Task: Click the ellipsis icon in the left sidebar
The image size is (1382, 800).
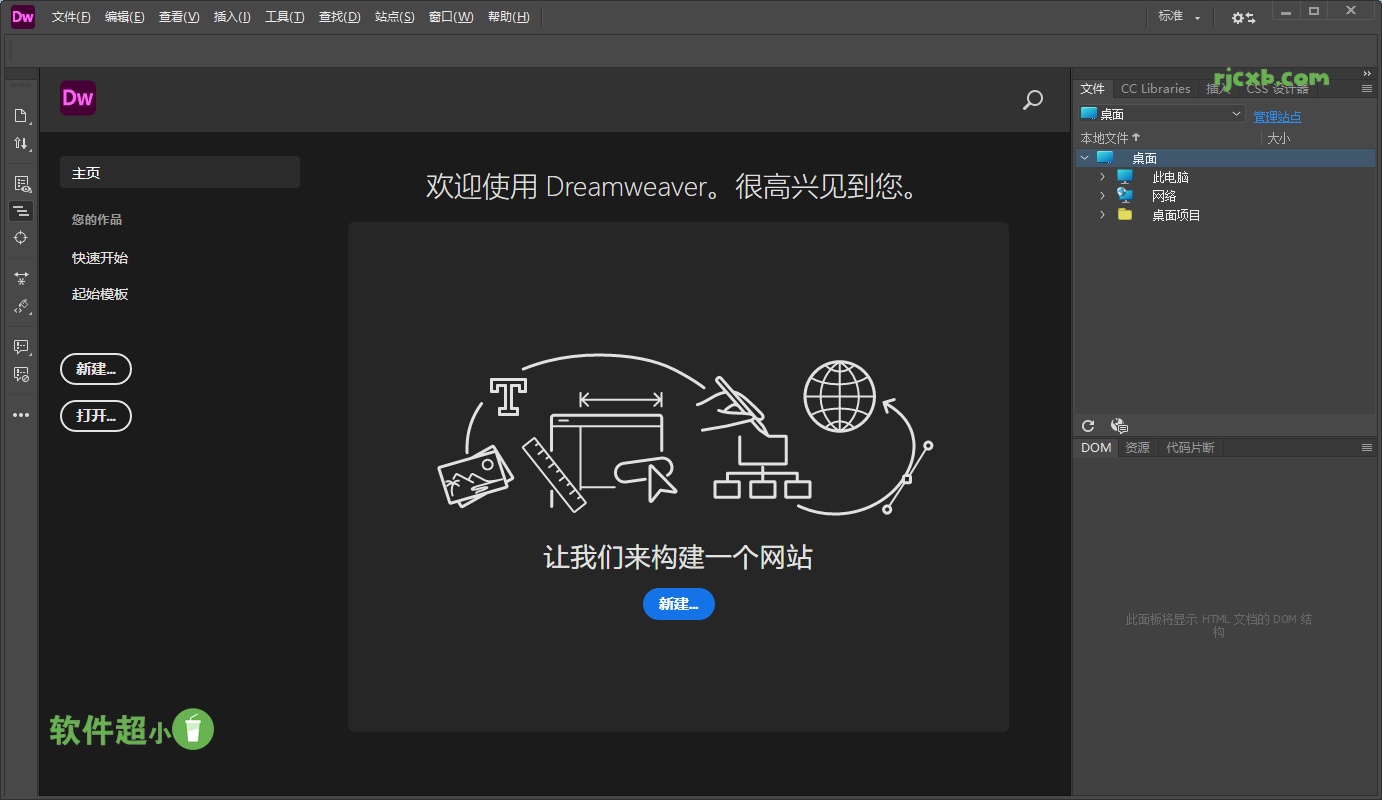Action: [21, 414]
